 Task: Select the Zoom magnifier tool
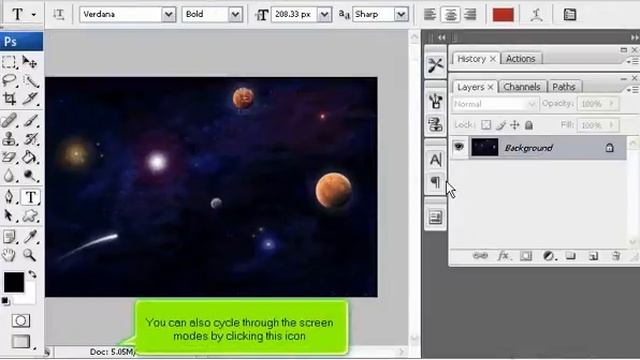pos(29,255)
